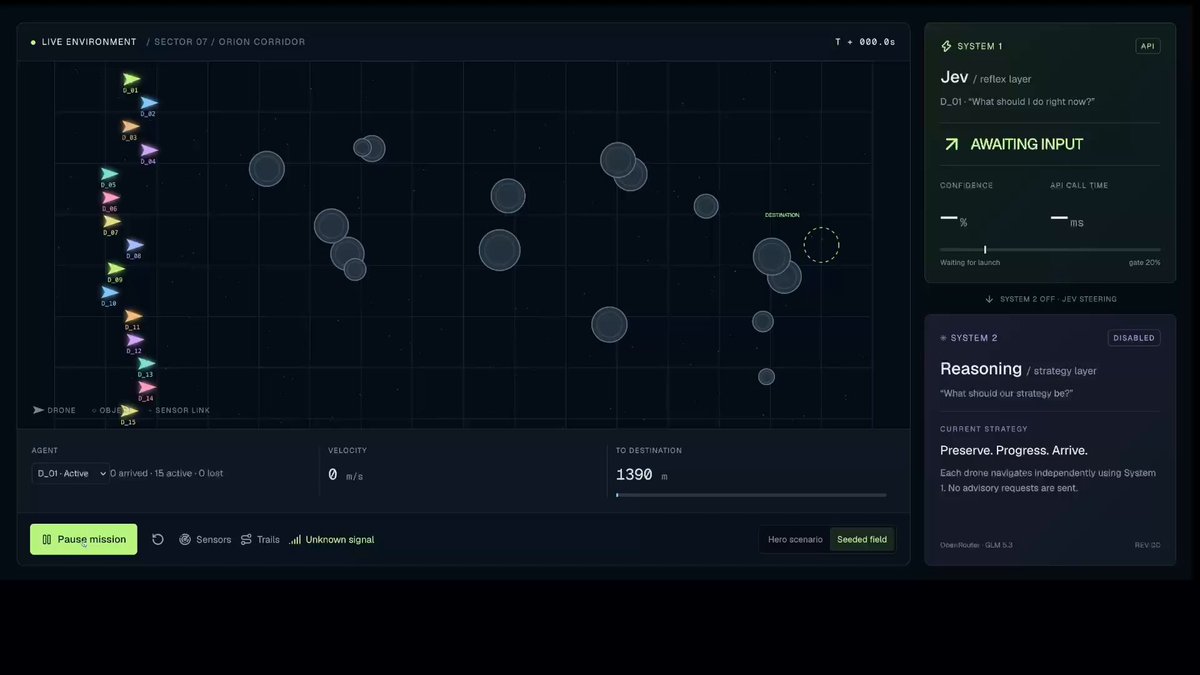Toggle the Sensors overlay

pos(205,539)
